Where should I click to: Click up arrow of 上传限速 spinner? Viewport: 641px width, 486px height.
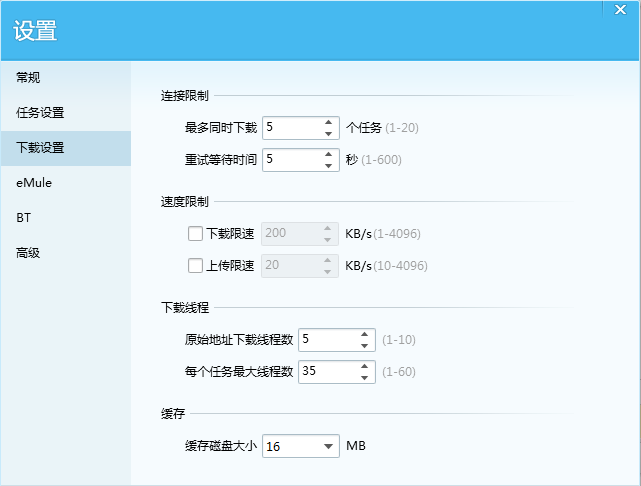point(327,260)
